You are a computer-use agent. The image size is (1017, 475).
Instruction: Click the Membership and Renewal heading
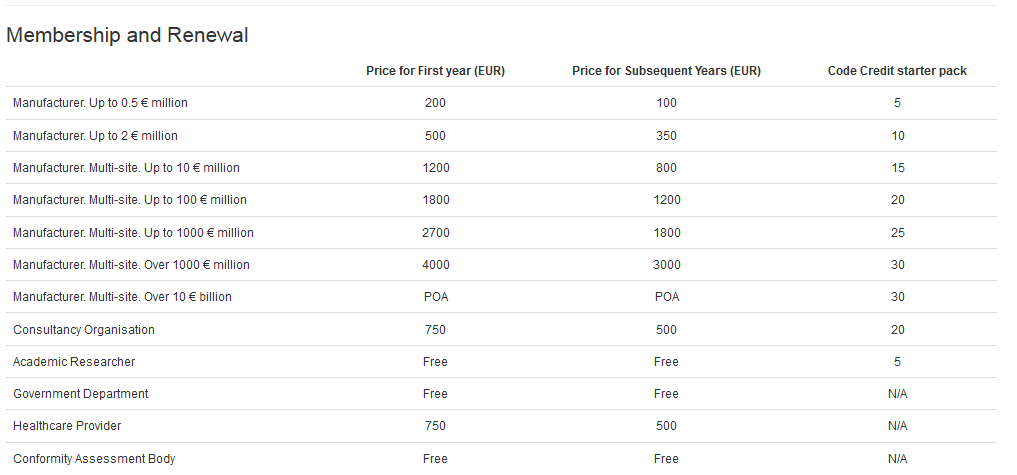tap(127, 35)
